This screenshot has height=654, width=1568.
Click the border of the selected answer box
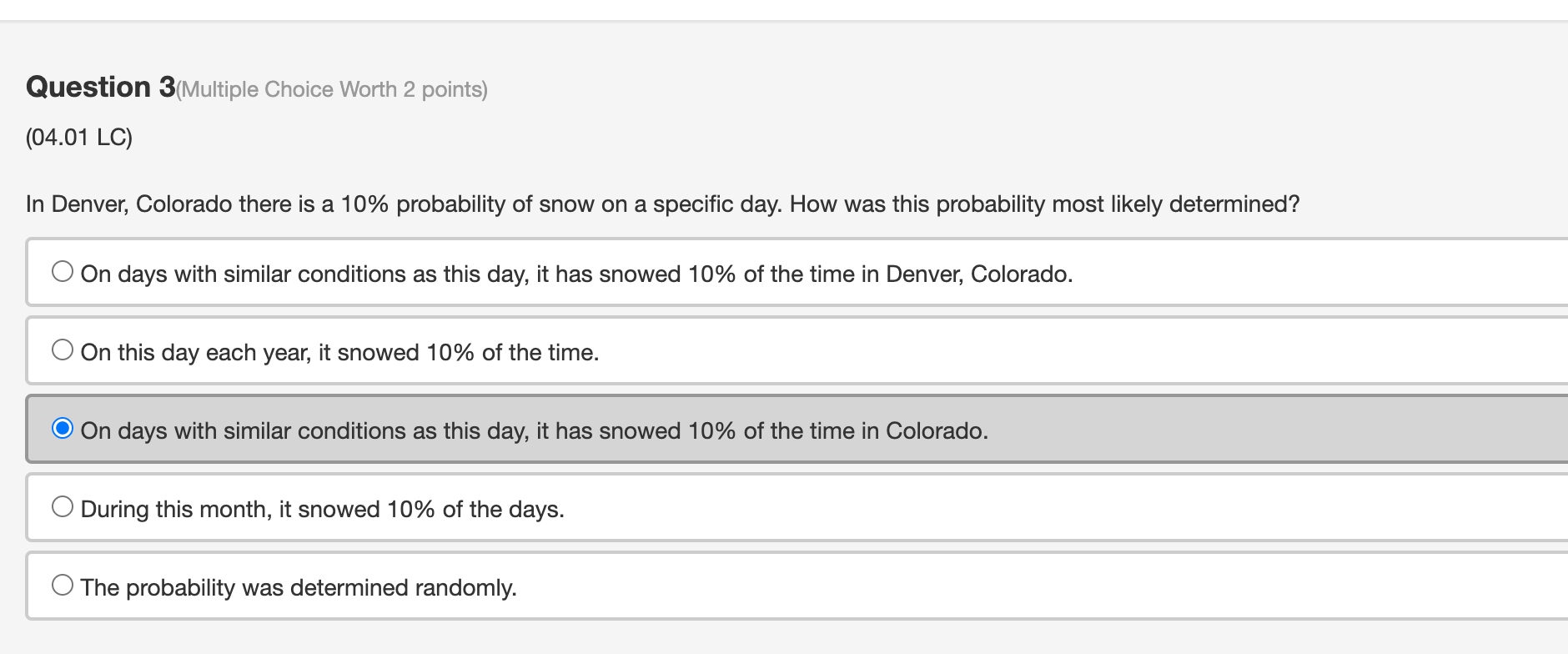pyautogui.click(x=751, y=395)
